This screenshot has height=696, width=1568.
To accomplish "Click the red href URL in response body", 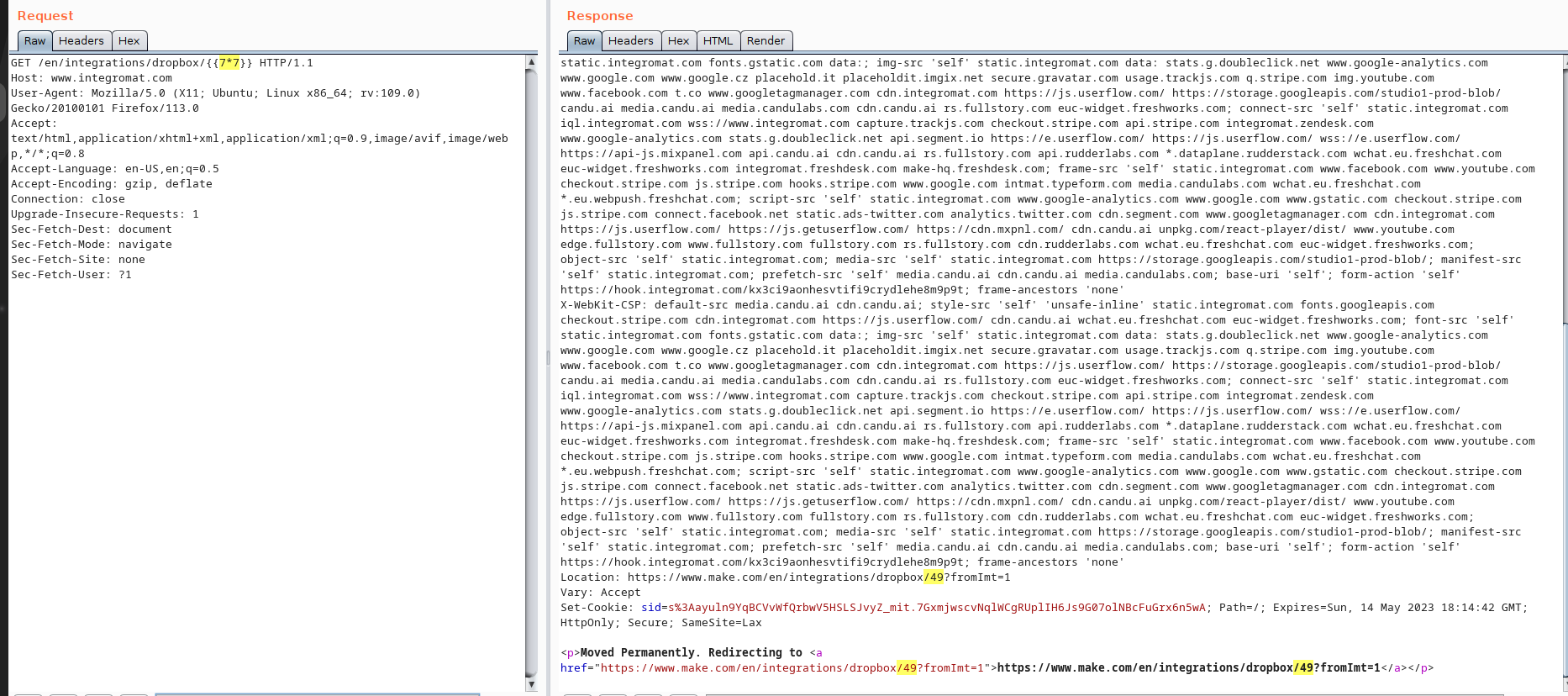I will click(748, 668).
